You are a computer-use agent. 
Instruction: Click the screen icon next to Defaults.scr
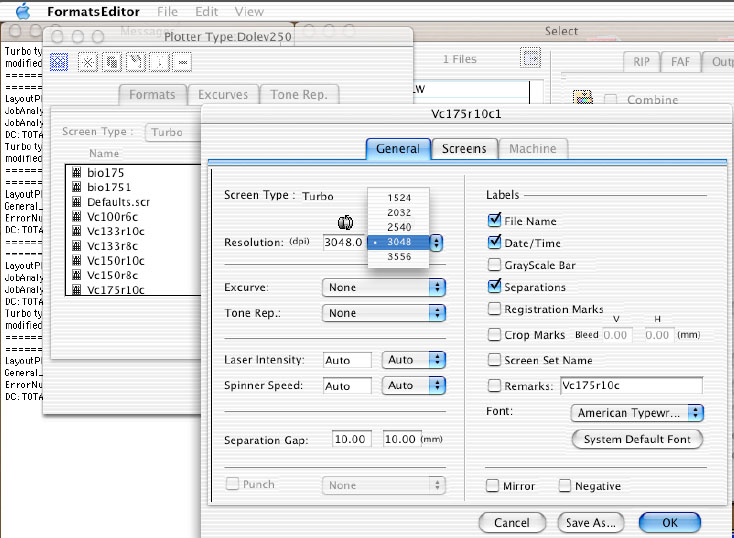click(77, 202)
